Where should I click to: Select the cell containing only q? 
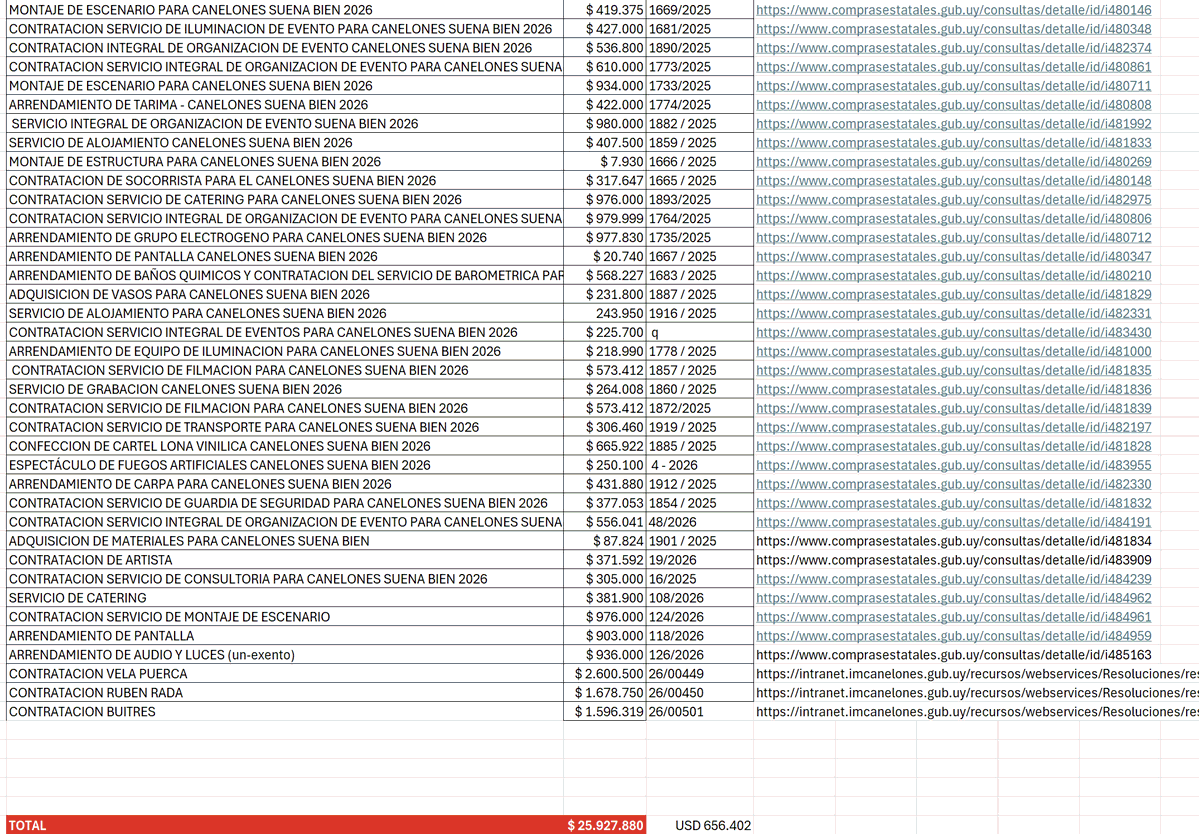700,333
